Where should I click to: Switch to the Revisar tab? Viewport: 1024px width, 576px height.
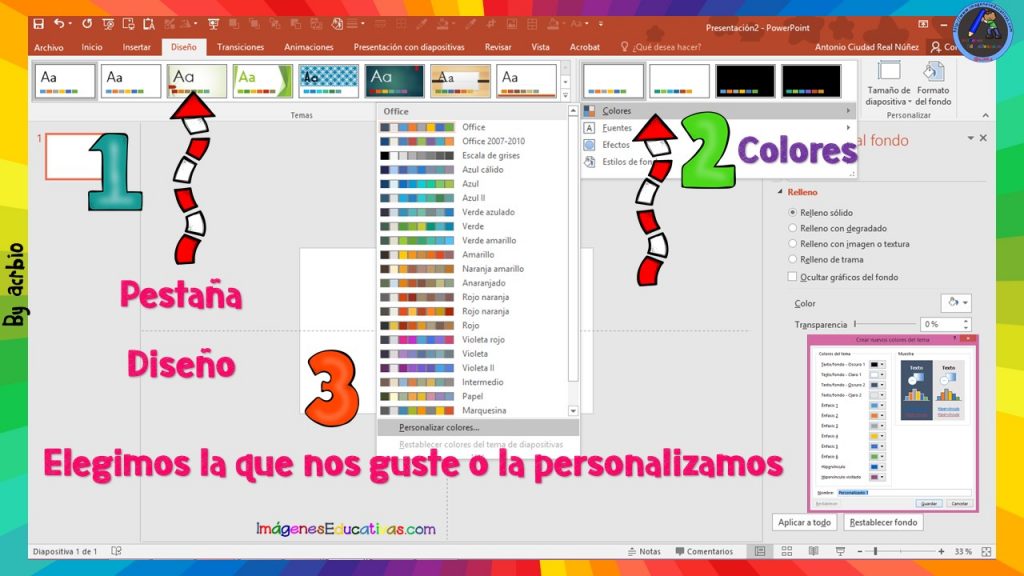tap(498, 47)
